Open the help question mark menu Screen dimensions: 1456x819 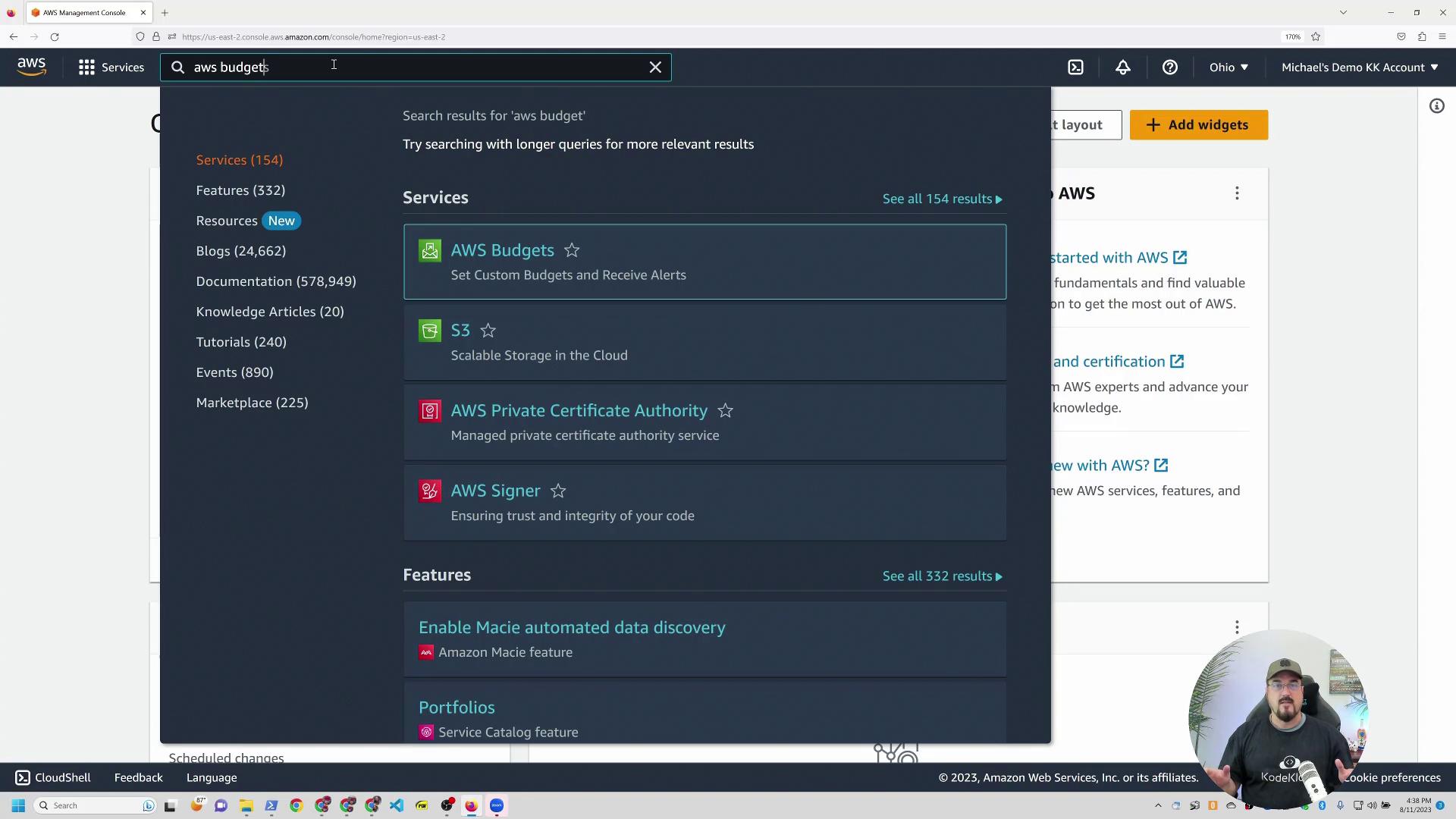click(1170, 67)
